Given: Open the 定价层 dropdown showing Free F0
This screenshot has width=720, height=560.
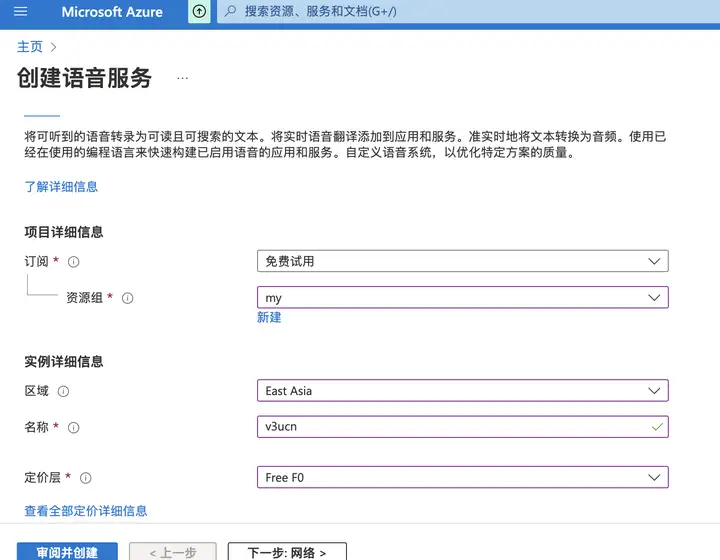Looking at the screenshot, I should tap(462, 477).
